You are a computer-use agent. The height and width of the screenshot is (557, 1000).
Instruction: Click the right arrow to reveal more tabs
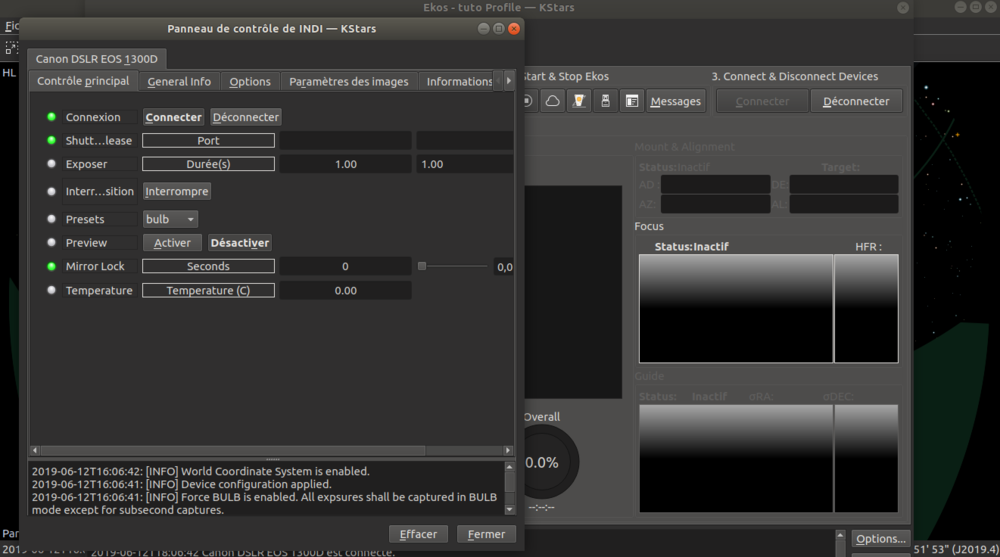508,81
